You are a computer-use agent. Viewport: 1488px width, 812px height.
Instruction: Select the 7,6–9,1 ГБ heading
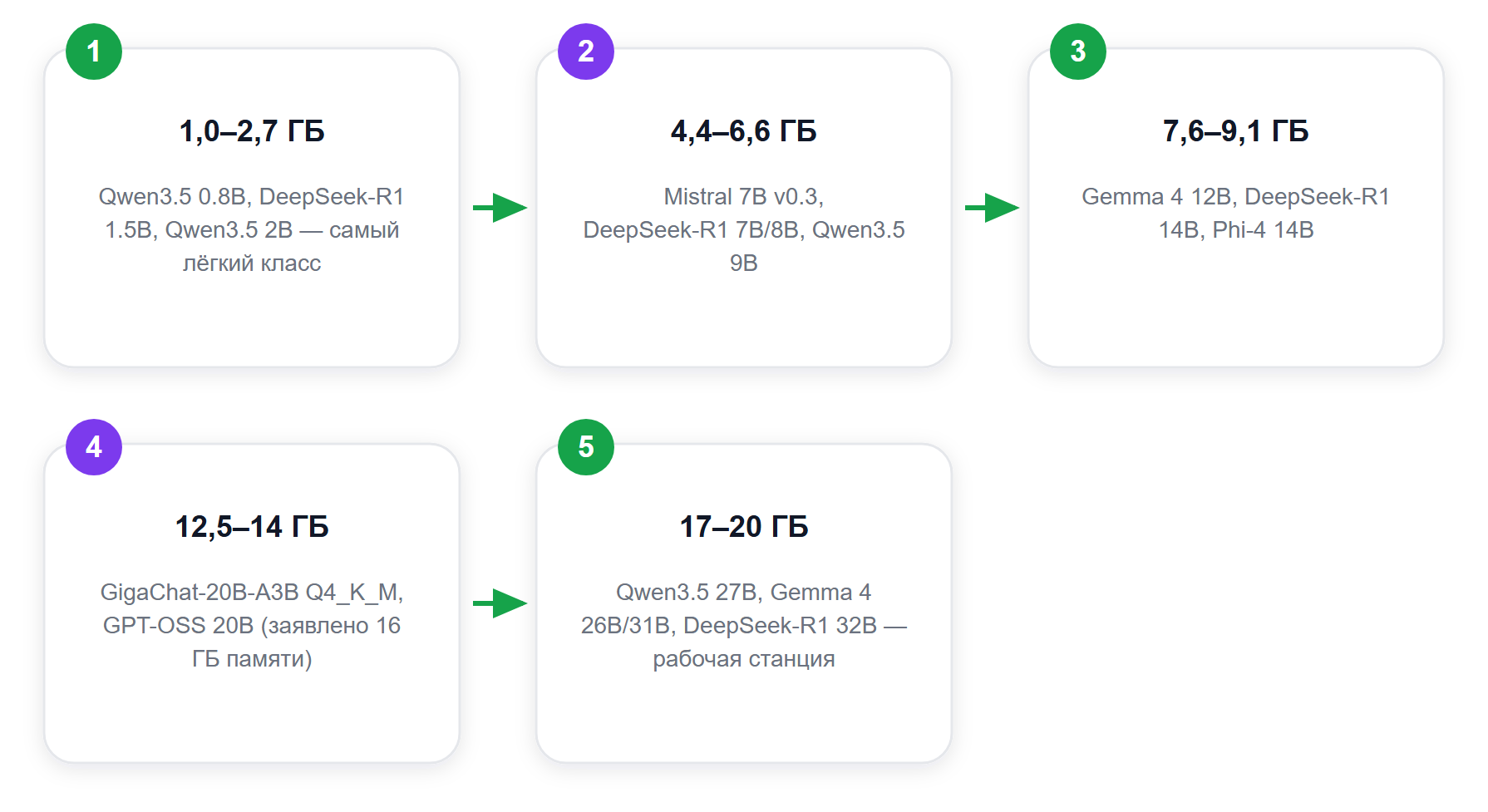click(x=1236, y=131)
